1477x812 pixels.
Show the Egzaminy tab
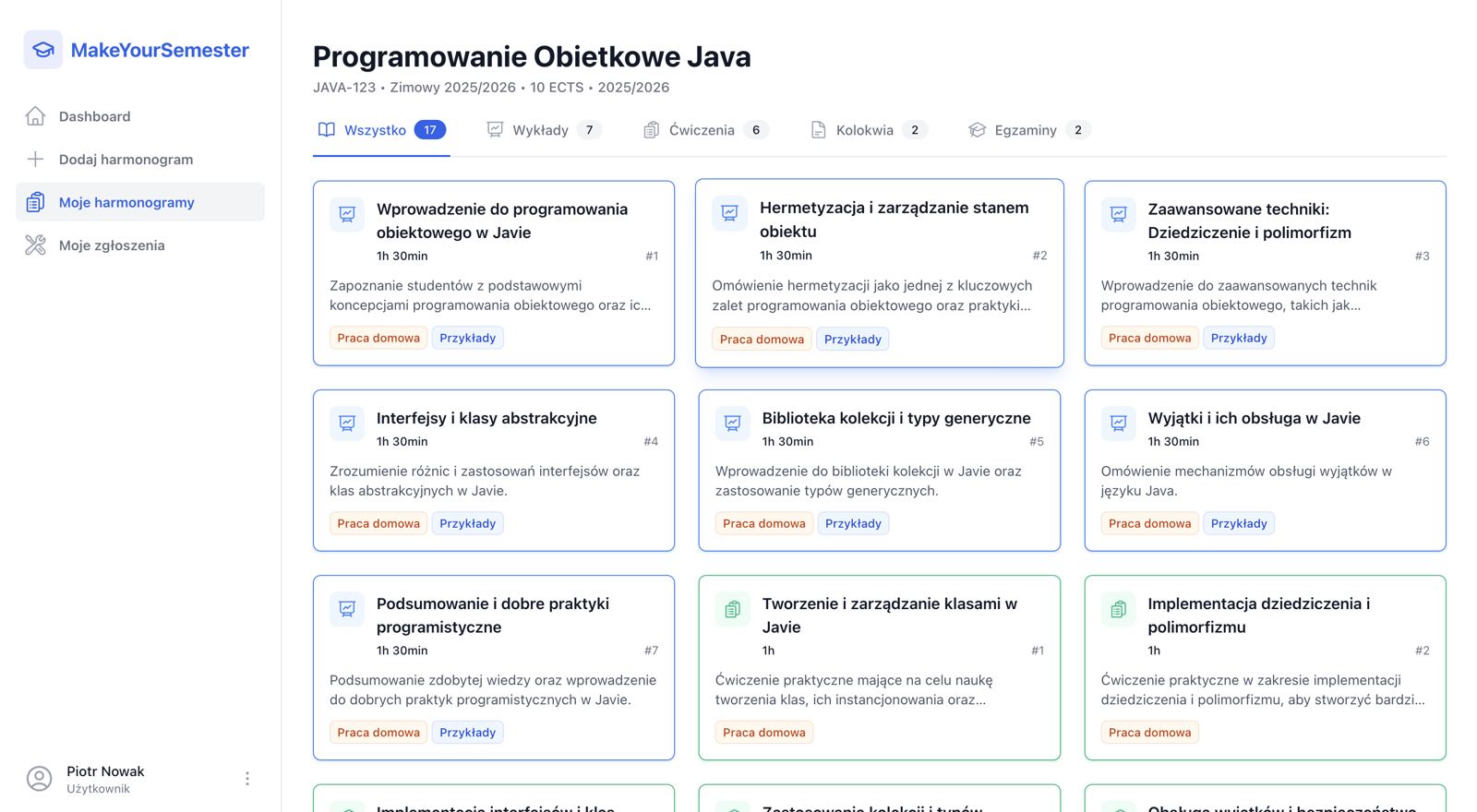pyautogui.click(x=1027, y=130)
